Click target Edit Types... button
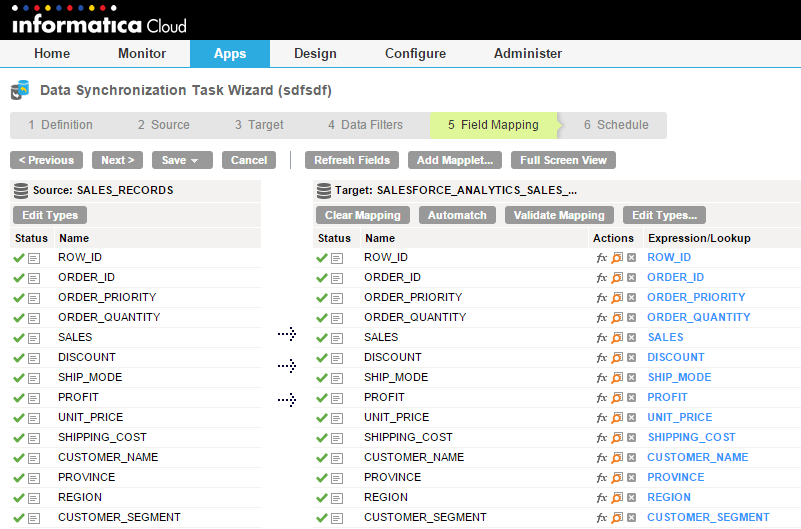Image resolution: width=801 pixels, height=529 pixels. pyautogui.click(x=665, y=215)
